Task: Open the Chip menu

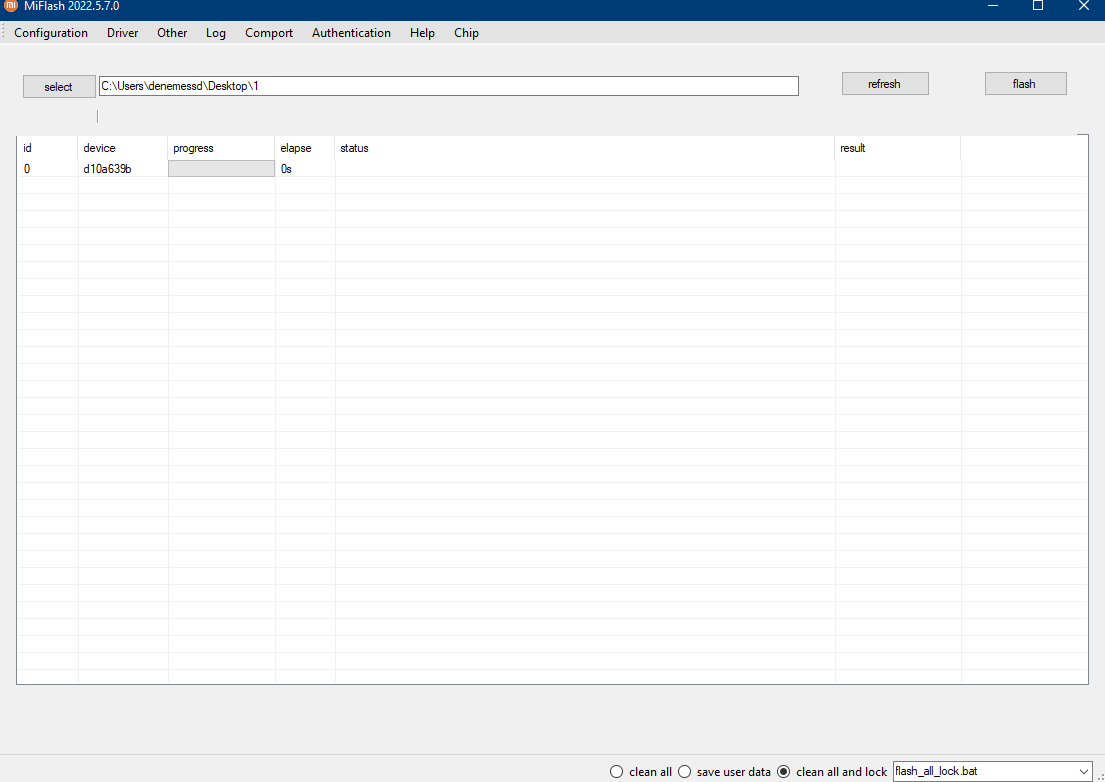Action: (466, 33)
